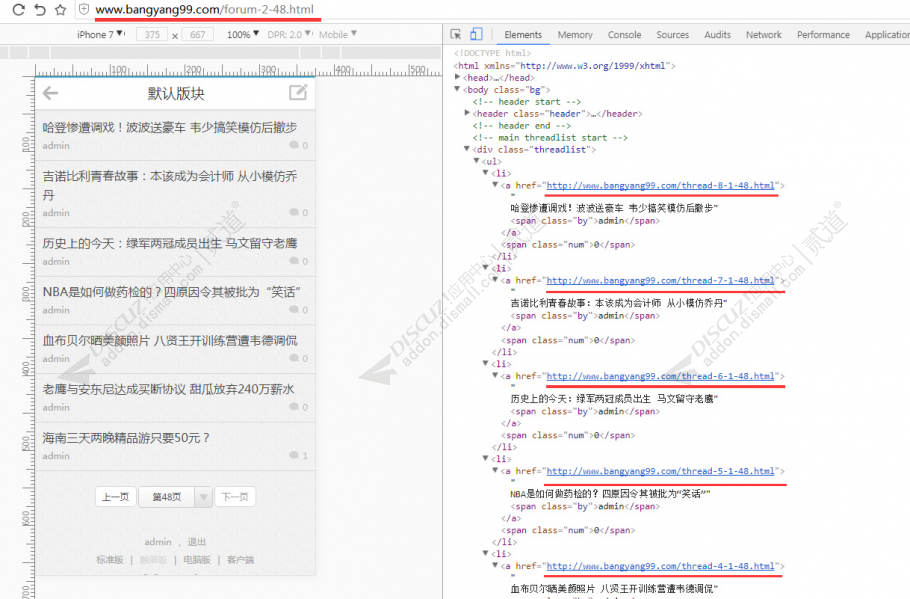Click the 退出 logout link
The width and height of the screenshot is (910, 599).
point(197,542)
